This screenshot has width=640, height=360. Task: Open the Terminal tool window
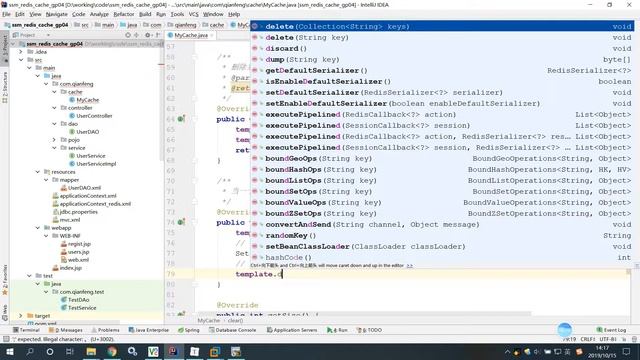27,330
